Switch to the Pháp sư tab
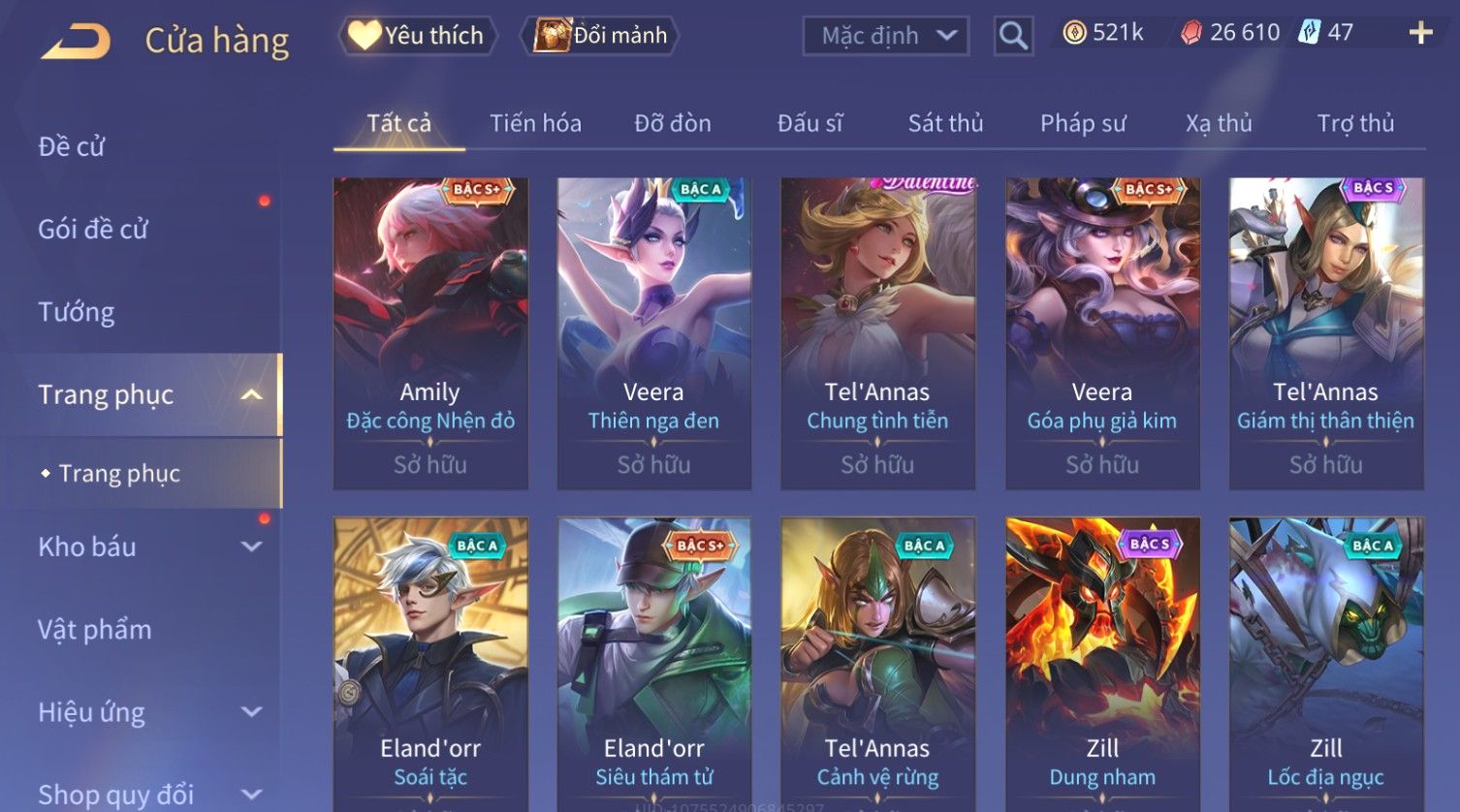 [1083, 123]
